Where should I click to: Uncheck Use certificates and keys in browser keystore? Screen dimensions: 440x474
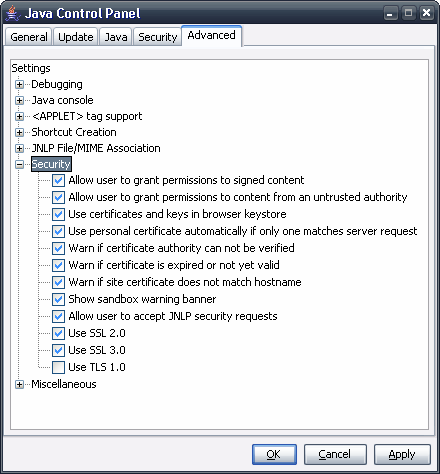pos(58,214)
